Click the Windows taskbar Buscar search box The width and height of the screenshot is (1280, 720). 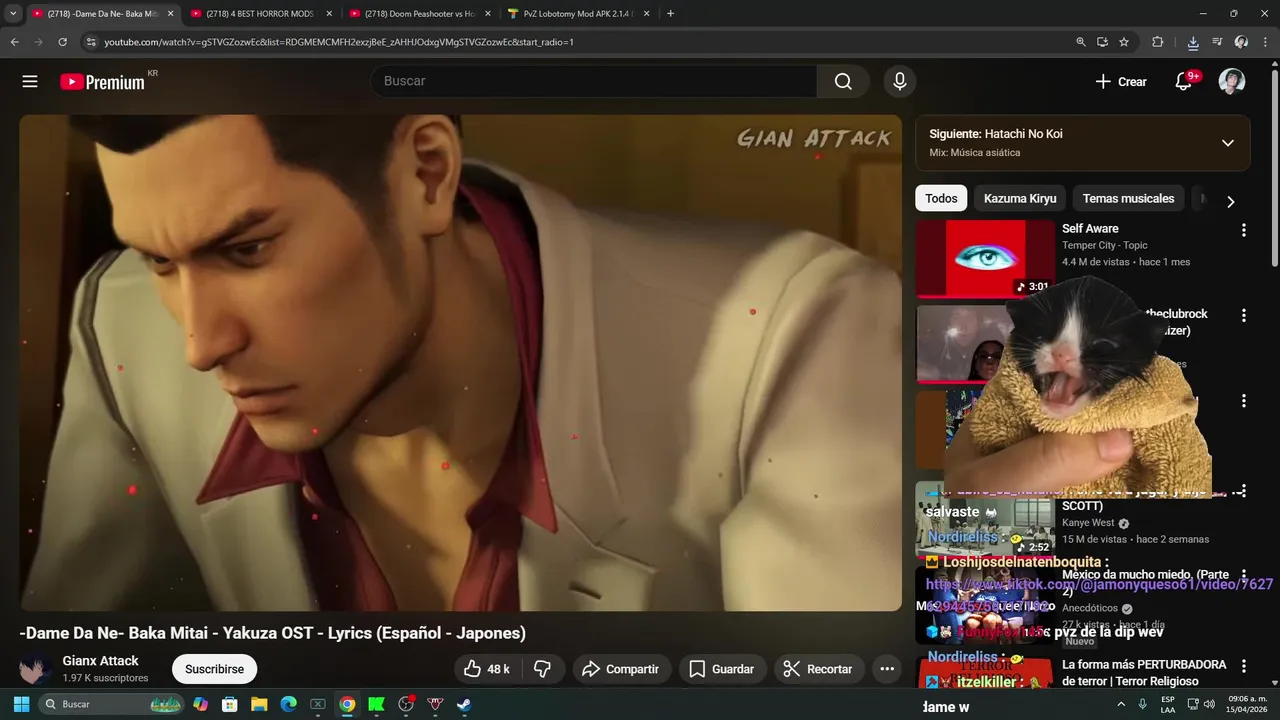(x=112, y=704)
